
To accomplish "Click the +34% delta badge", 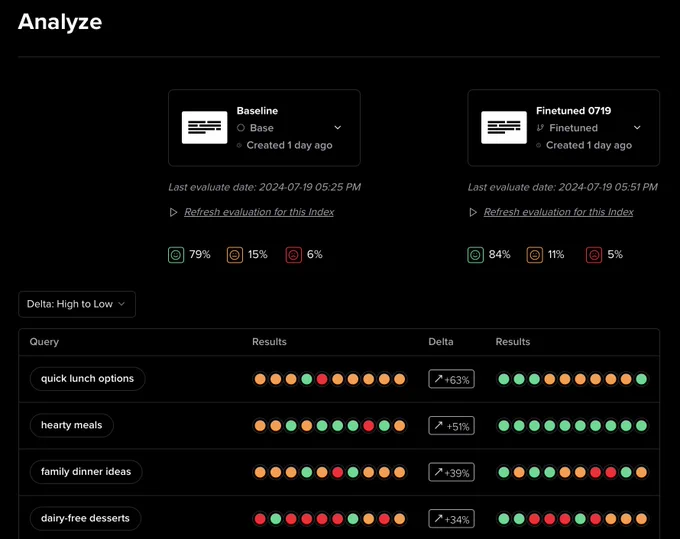I will click(451, 519).
